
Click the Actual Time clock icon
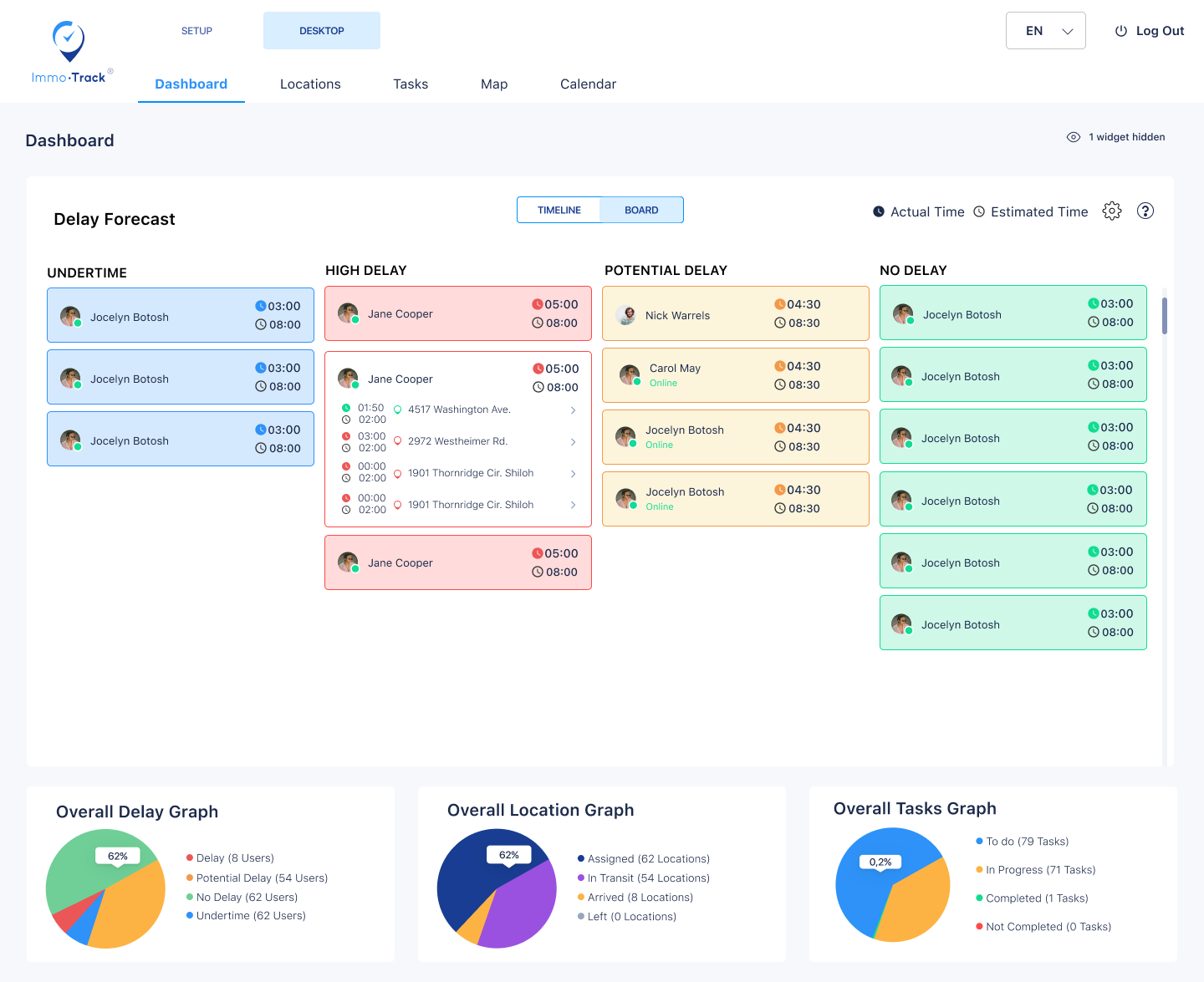879,211
